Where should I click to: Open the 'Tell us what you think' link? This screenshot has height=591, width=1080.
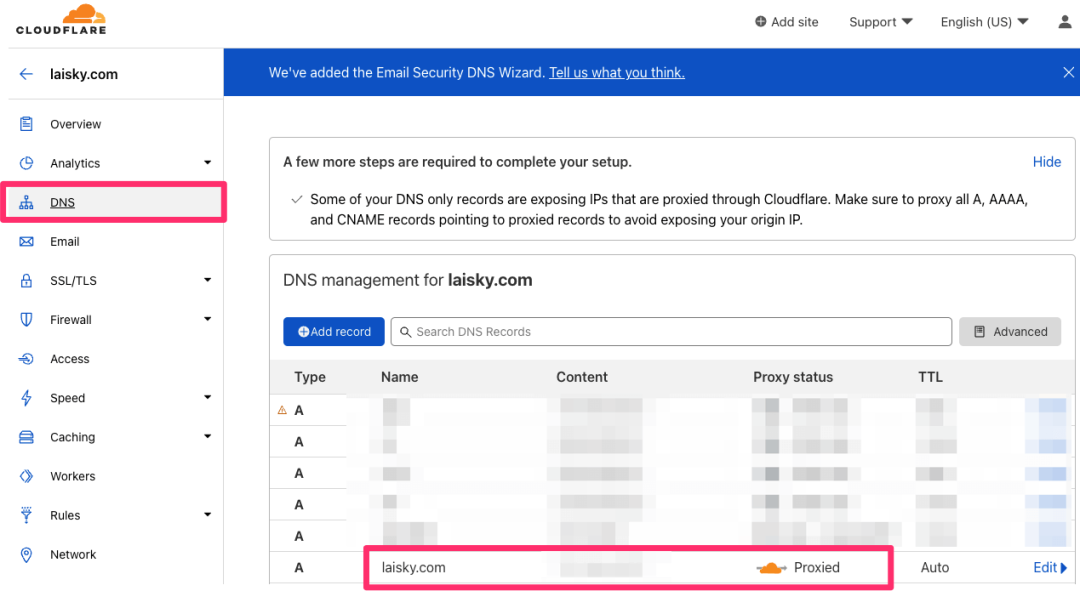[616, 72]
